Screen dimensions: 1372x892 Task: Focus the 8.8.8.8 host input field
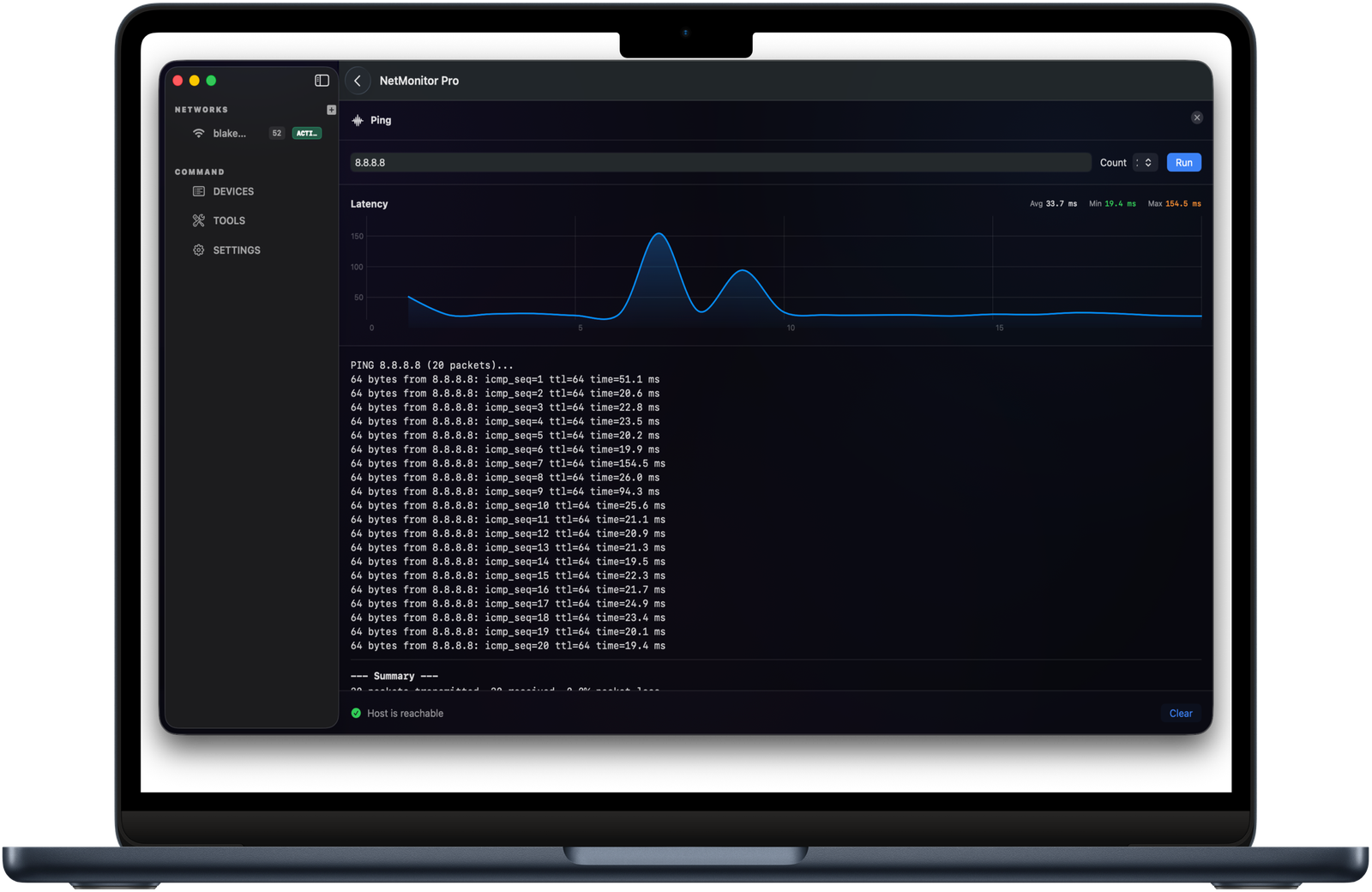(x=720, y=163)
